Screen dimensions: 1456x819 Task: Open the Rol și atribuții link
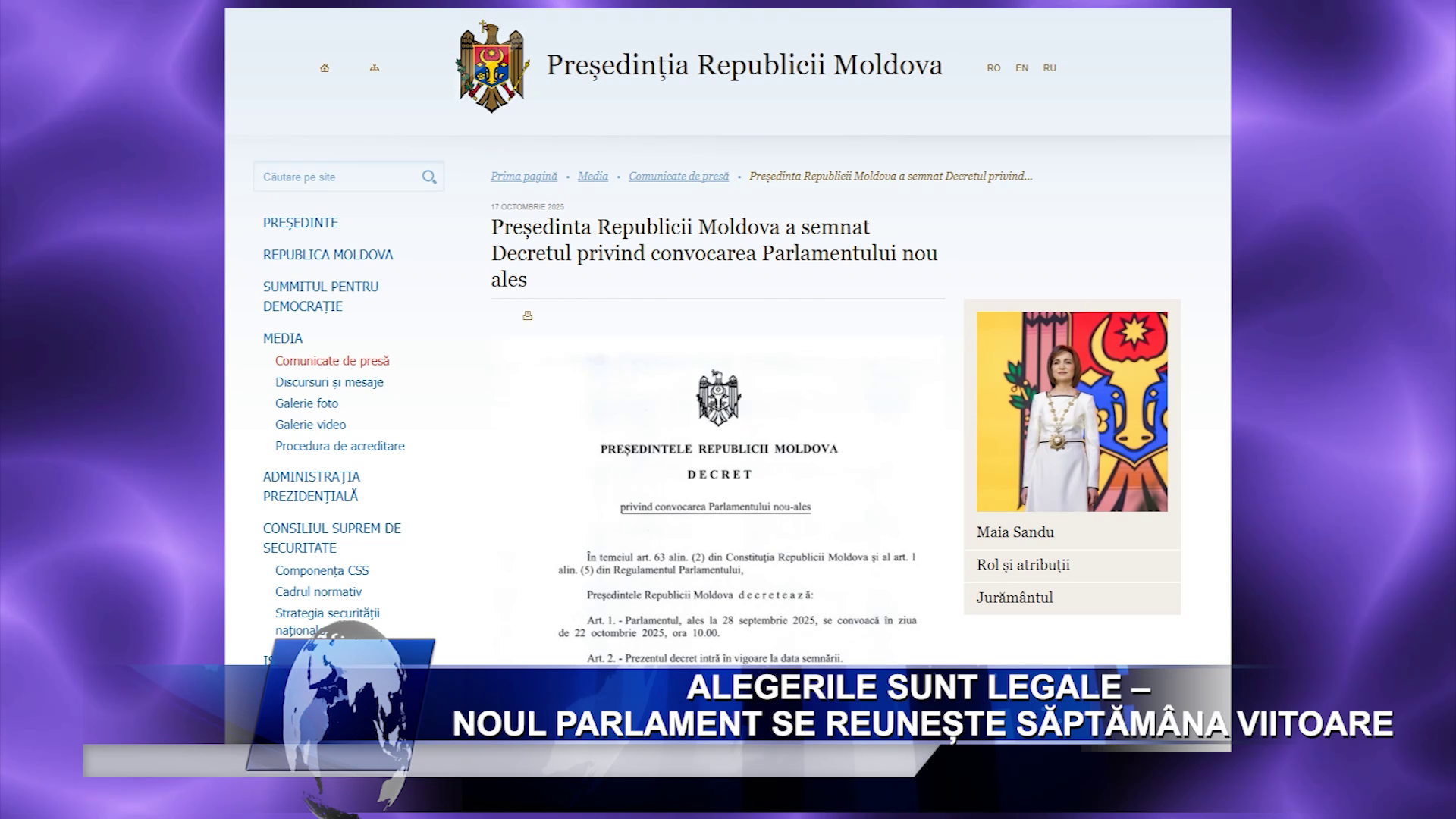click(x=1023, y=565)
